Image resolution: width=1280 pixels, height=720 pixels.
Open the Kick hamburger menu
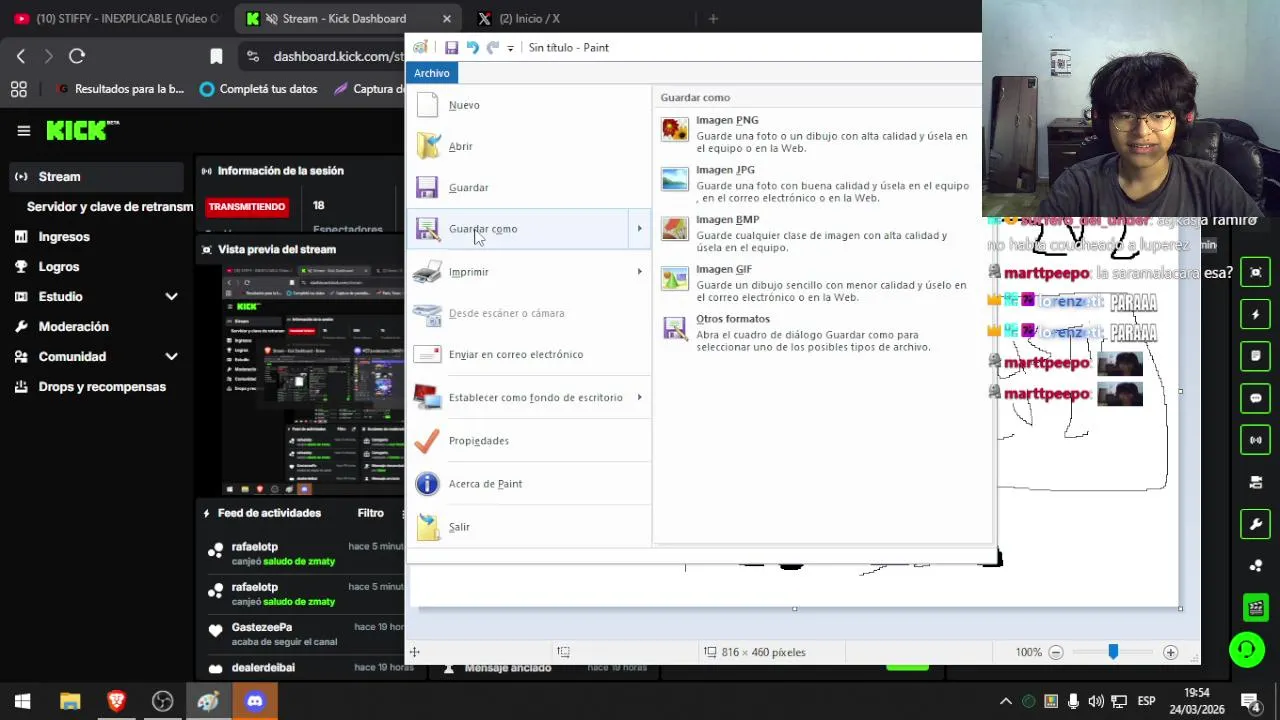tap(24, 130)
